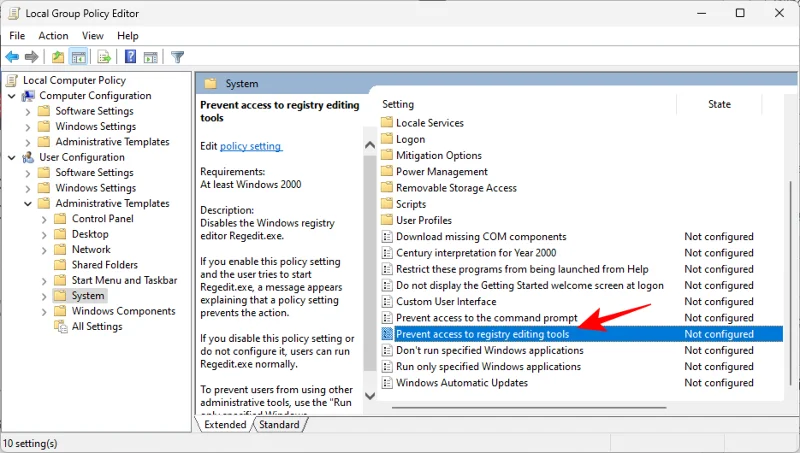Image resolution: width=800 pixels, height=453 pixels.
Task: Switch to the Standard tab
Action: point(280,425)
